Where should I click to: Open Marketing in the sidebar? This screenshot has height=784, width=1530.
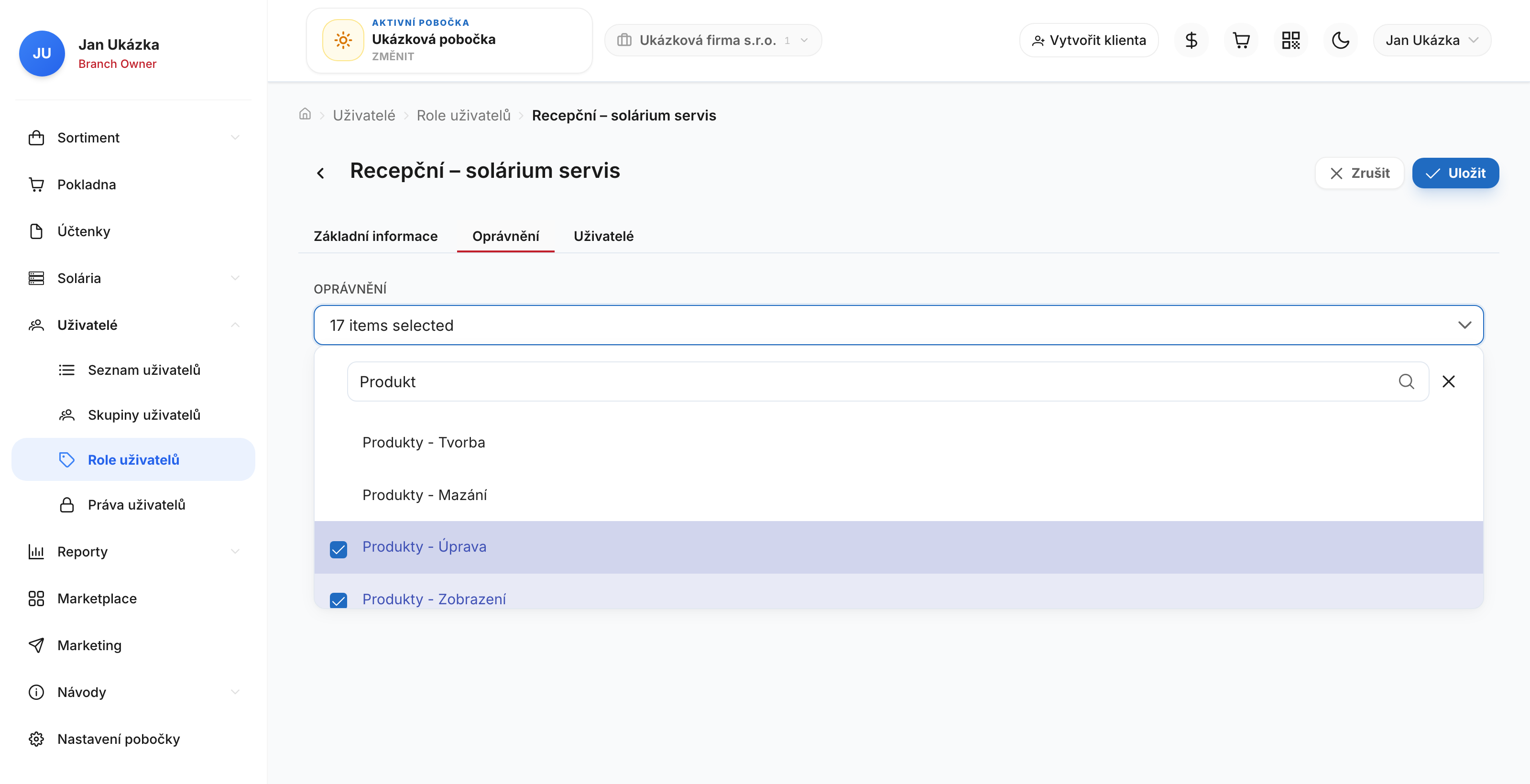[134, 646]
